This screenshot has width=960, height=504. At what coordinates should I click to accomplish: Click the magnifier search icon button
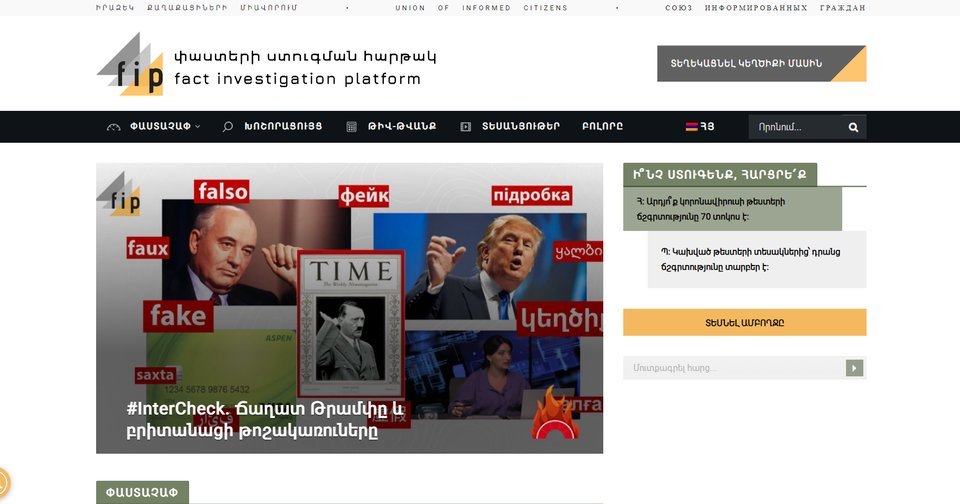[853, 127]
